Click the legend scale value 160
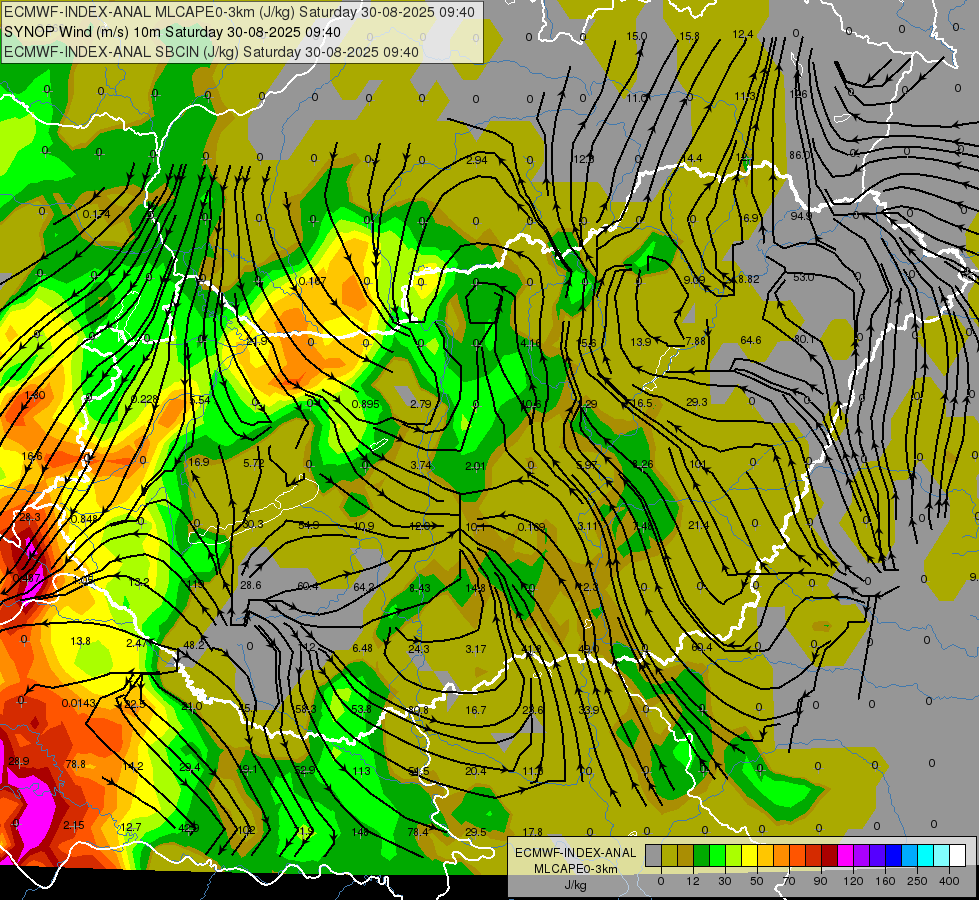This screenshot has width=979, height=900. (885, 881)
